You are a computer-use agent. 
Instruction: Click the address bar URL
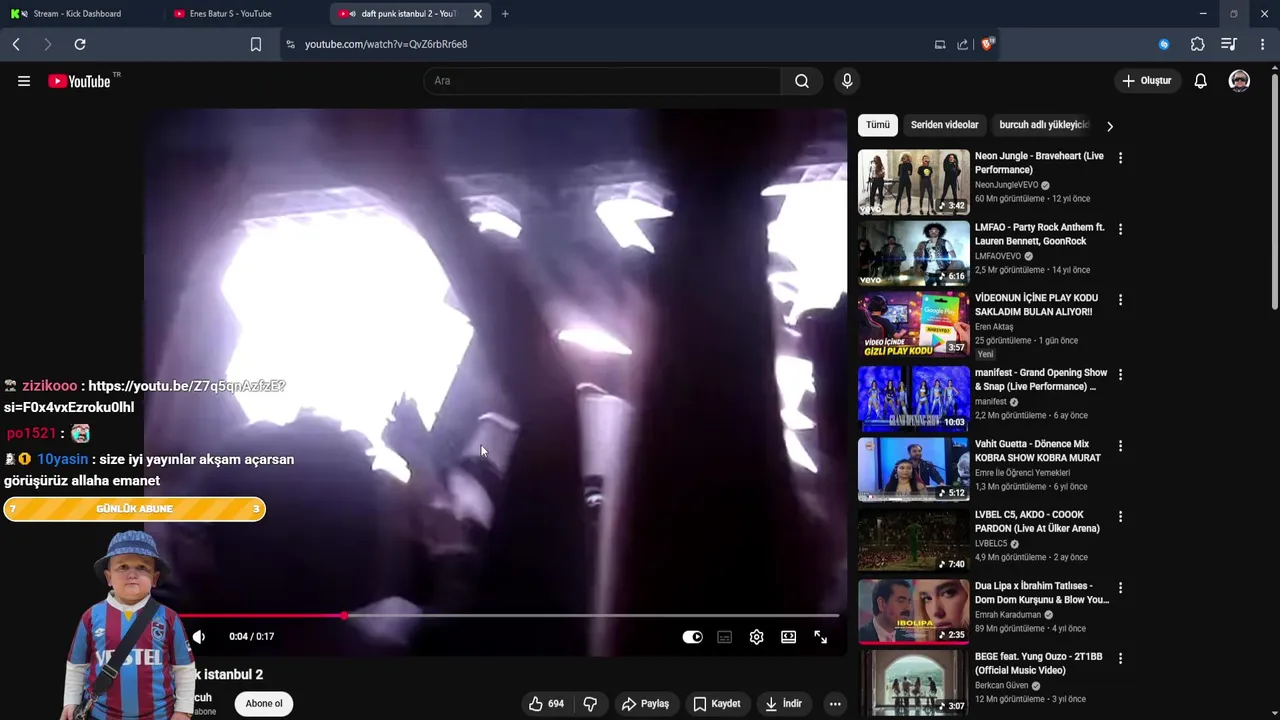pyautogui.click(x=386, y=44)
